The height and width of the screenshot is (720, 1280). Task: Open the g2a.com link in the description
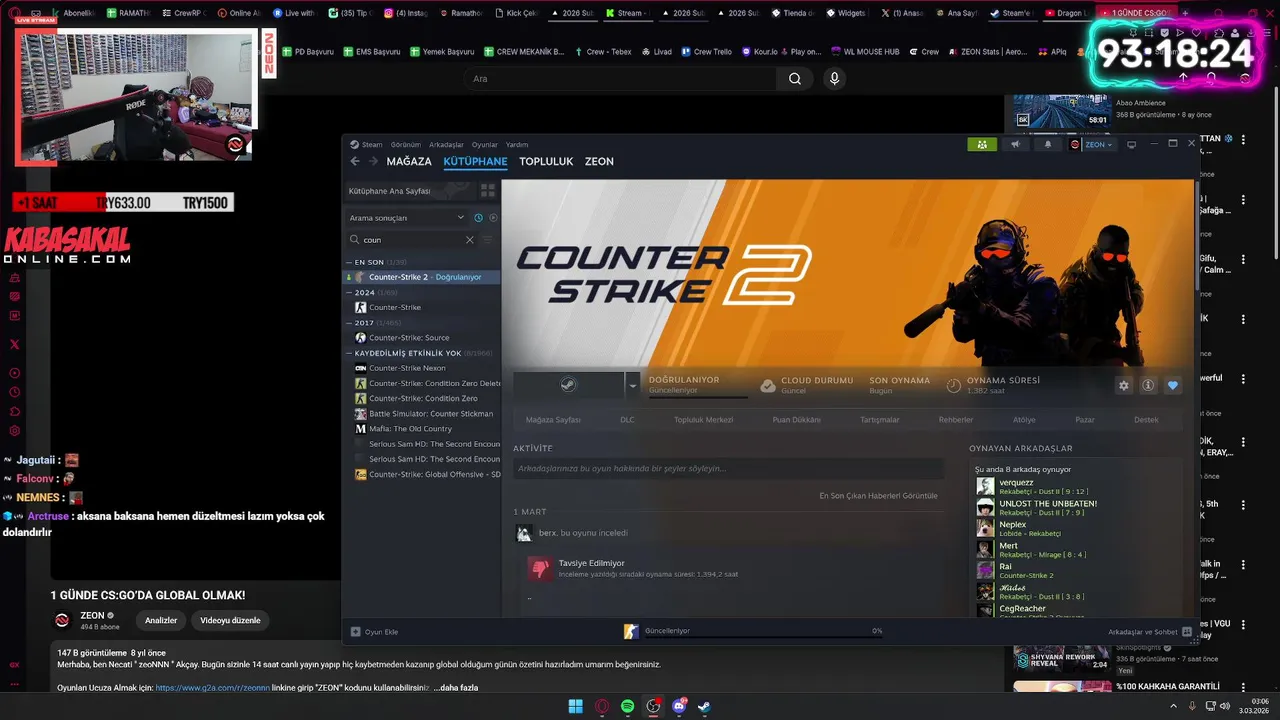[212, 688]
